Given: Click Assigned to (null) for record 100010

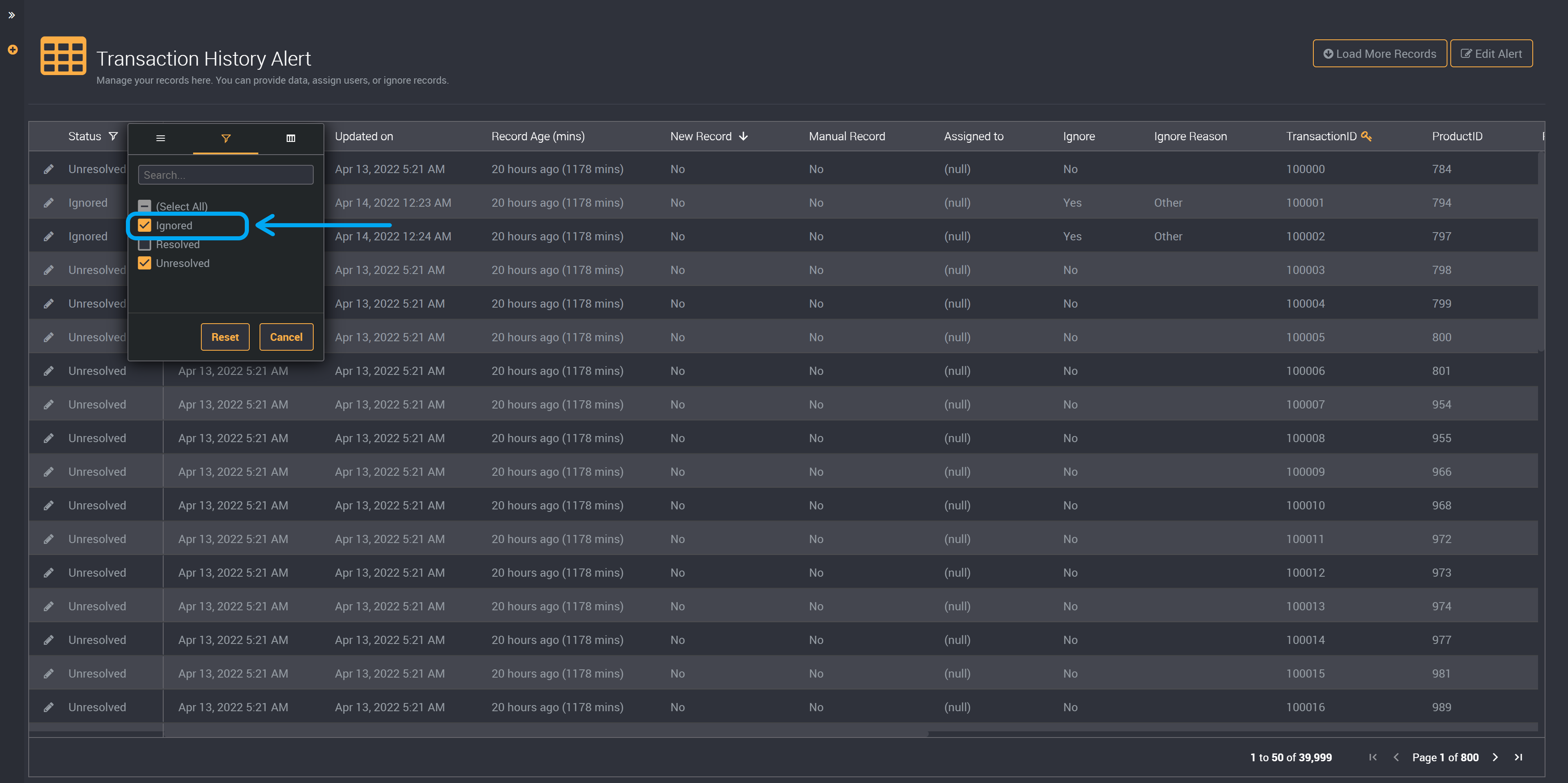Looking at the screenshot, I should pos(957,505).
